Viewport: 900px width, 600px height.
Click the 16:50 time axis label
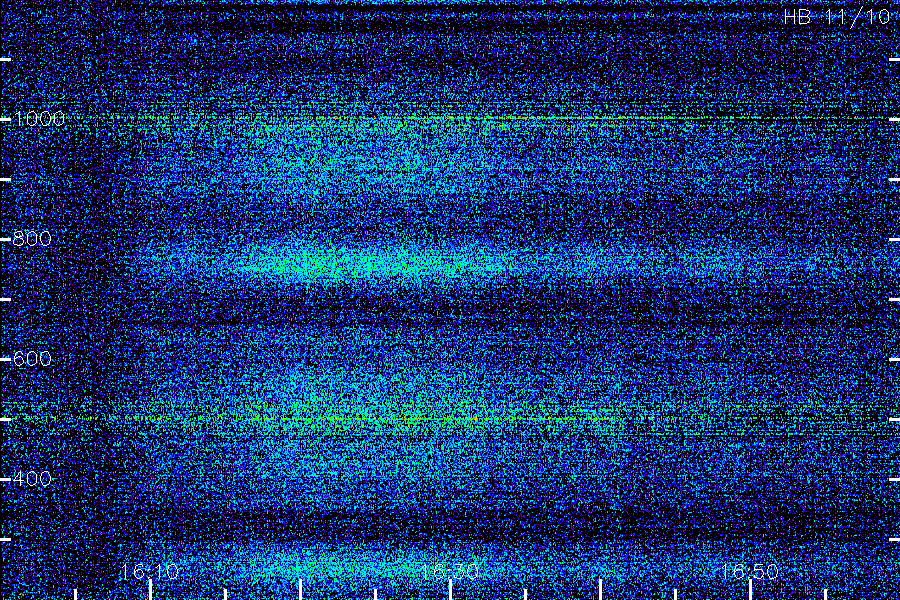tap(750, 571)
